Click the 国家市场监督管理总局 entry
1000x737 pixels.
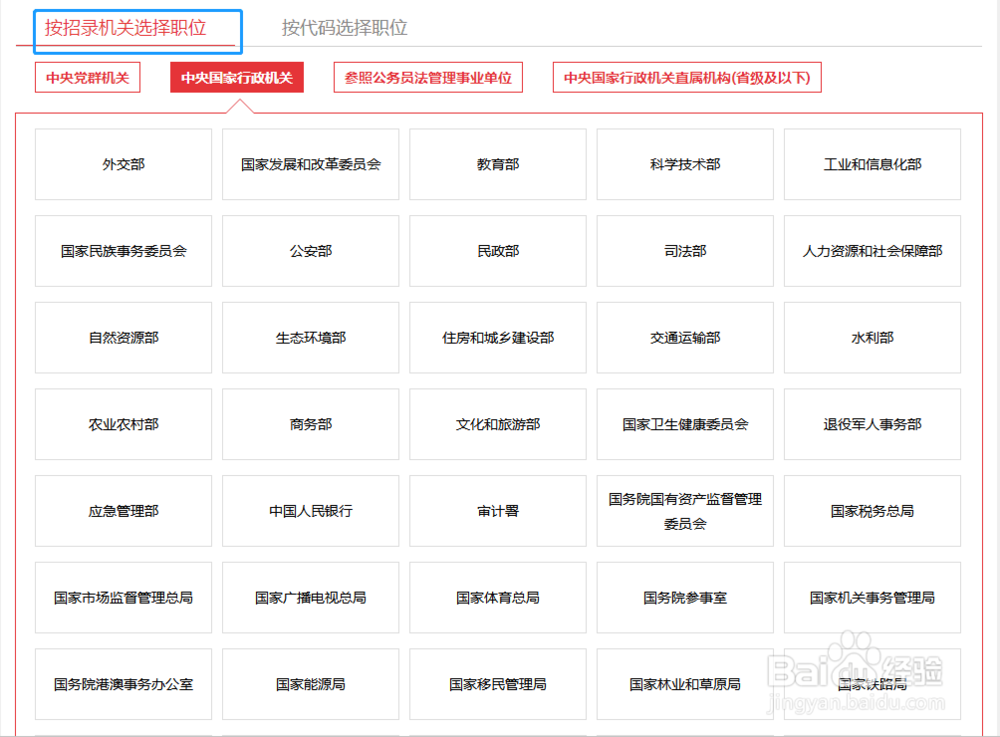coord(123,597)
